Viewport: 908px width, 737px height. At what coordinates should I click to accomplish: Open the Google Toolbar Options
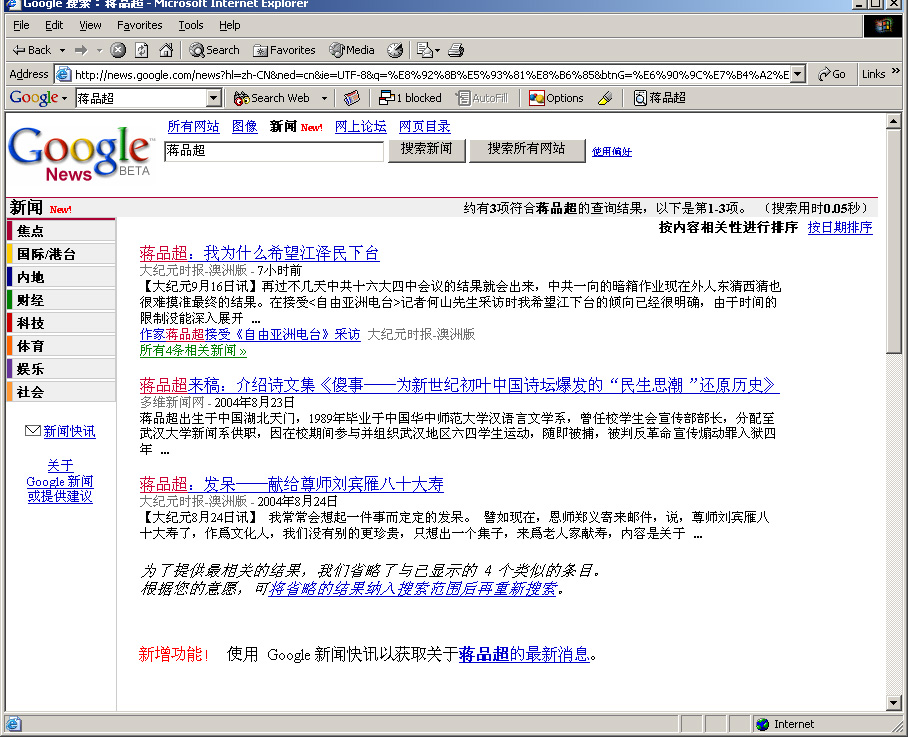[x=556, y=98]
